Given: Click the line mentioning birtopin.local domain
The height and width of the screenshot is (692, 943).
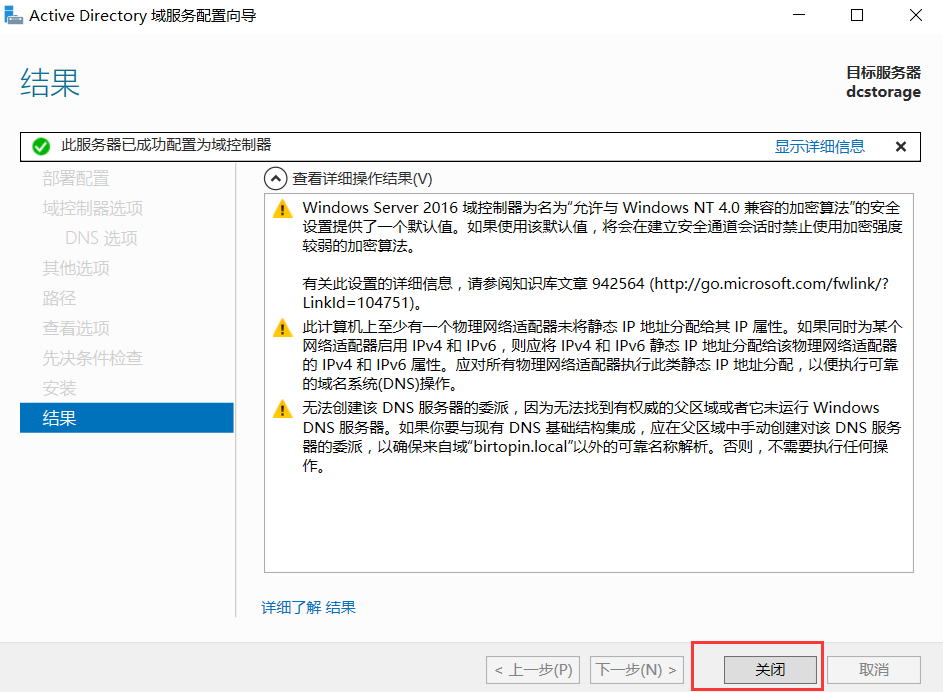Looking at the screenshot, I should pos(595,447).
